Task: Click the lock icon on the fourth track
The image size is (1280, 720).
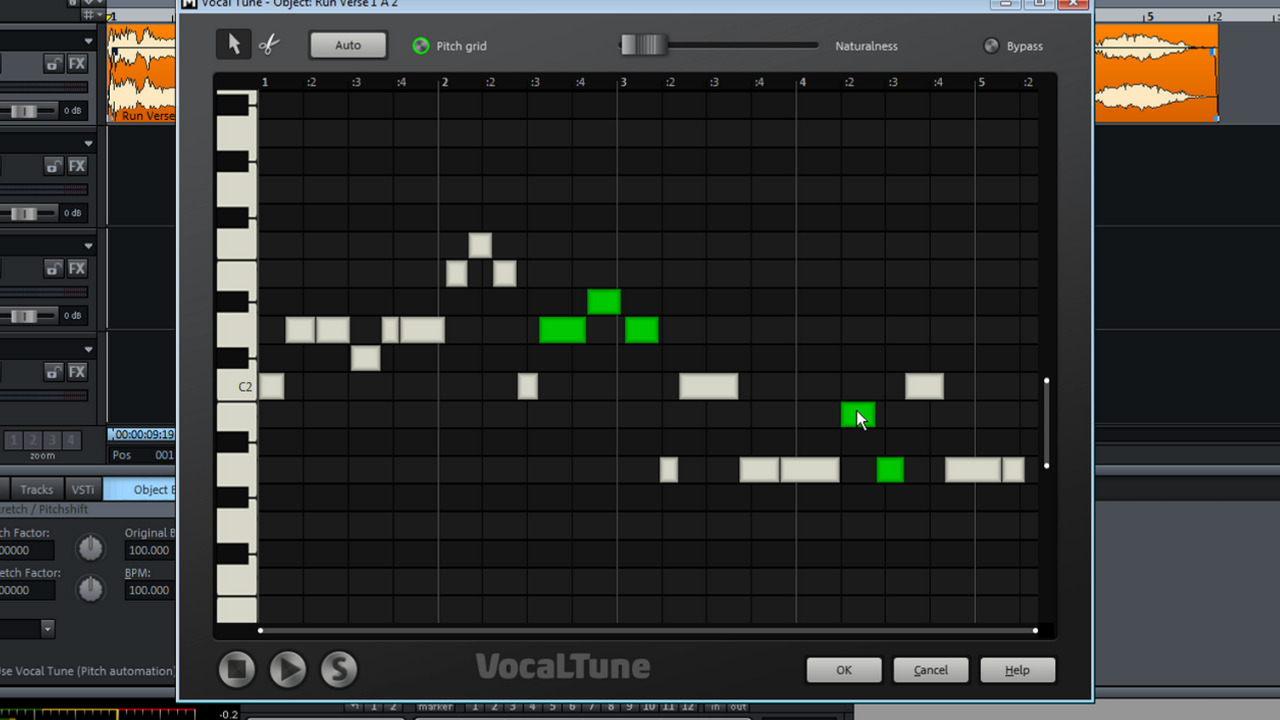Action: (53, 372)
